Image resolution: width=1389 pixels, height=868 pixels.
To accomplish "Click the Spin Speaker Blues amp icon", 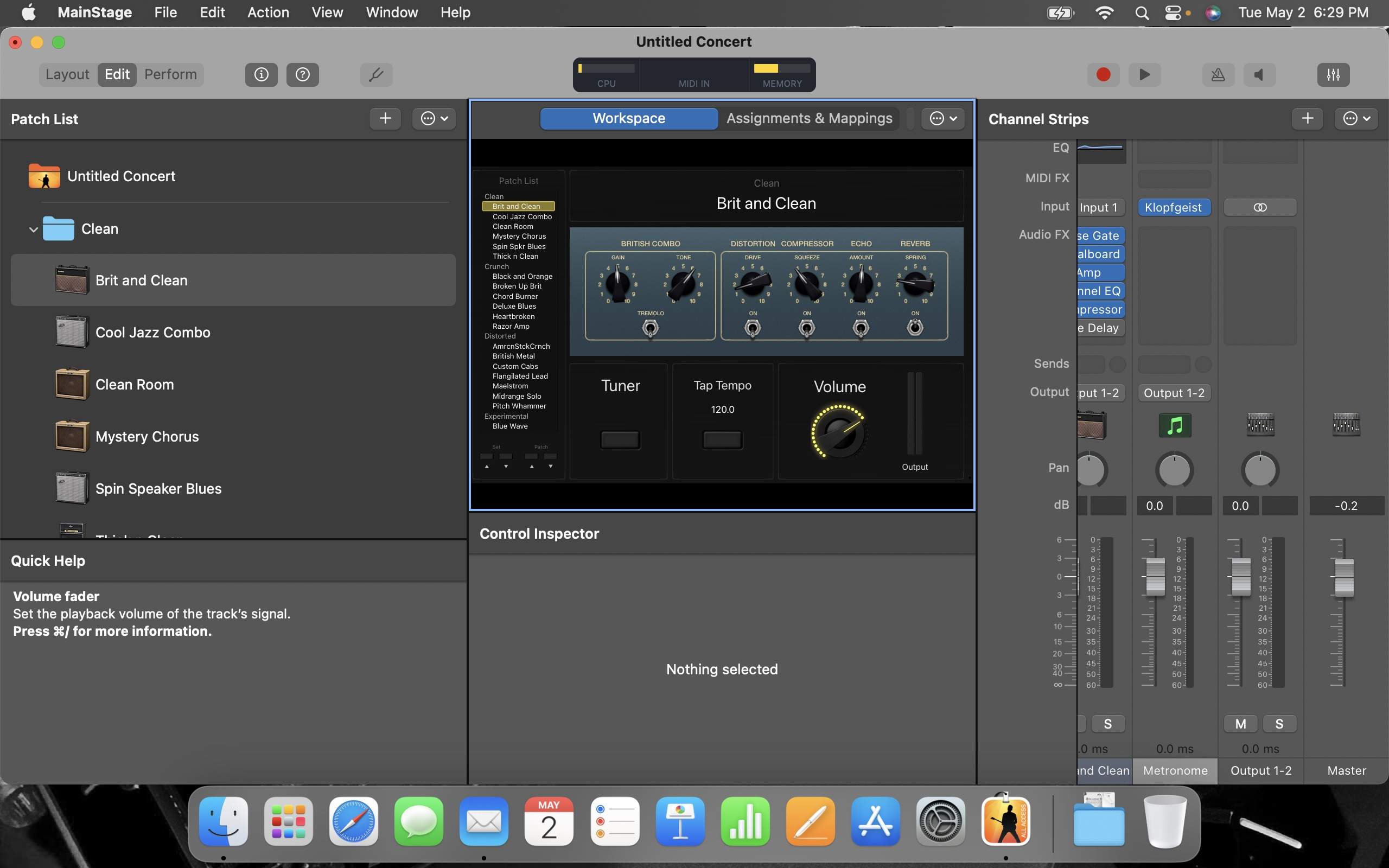I will click(x=72, y=489).
